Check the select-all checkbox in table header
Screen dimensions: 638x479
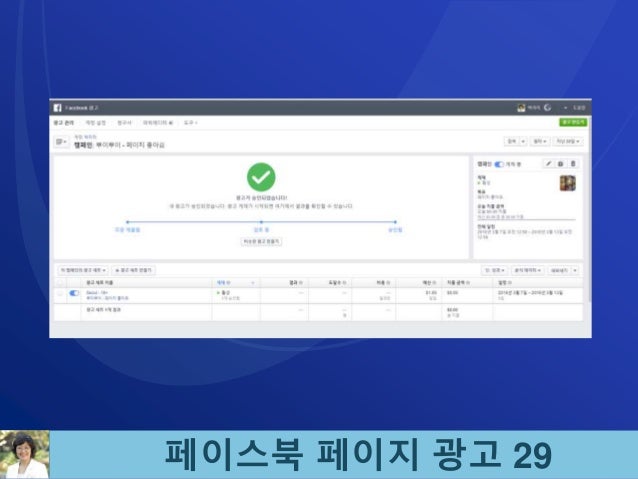60,282
